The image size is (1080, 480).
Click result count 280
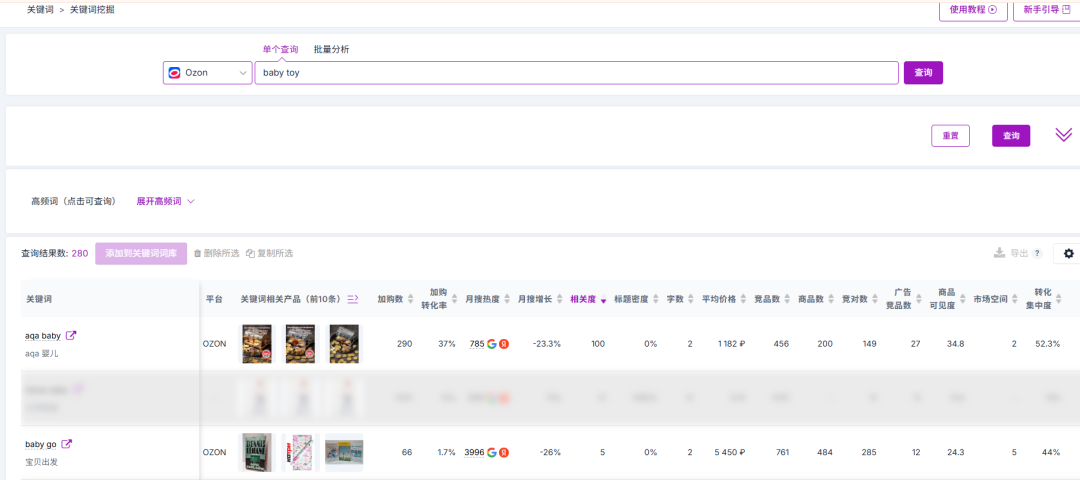coord(80,253)
